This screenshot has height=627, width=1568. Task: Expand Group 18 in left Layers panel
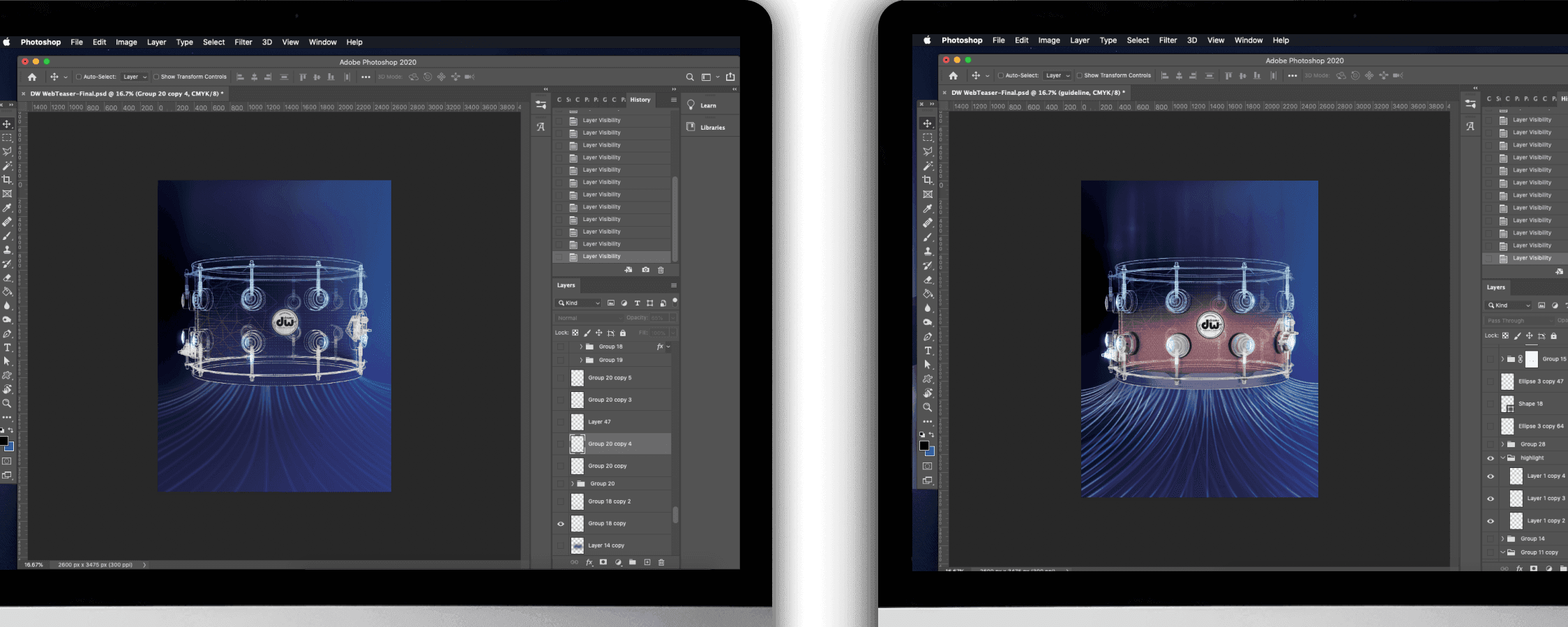click(581, 347)
